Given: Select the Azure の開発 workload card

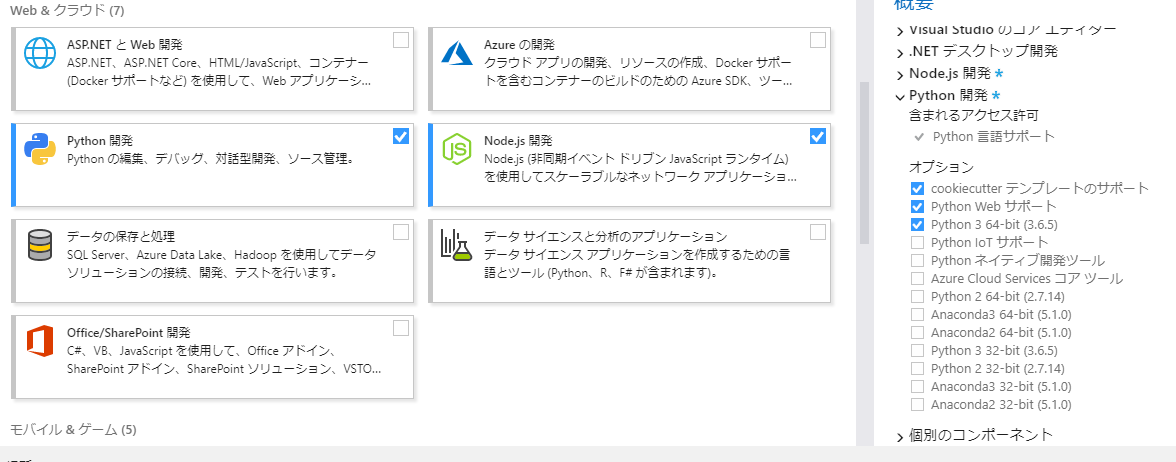Looking at the screenshot, I should coord(629,69).
